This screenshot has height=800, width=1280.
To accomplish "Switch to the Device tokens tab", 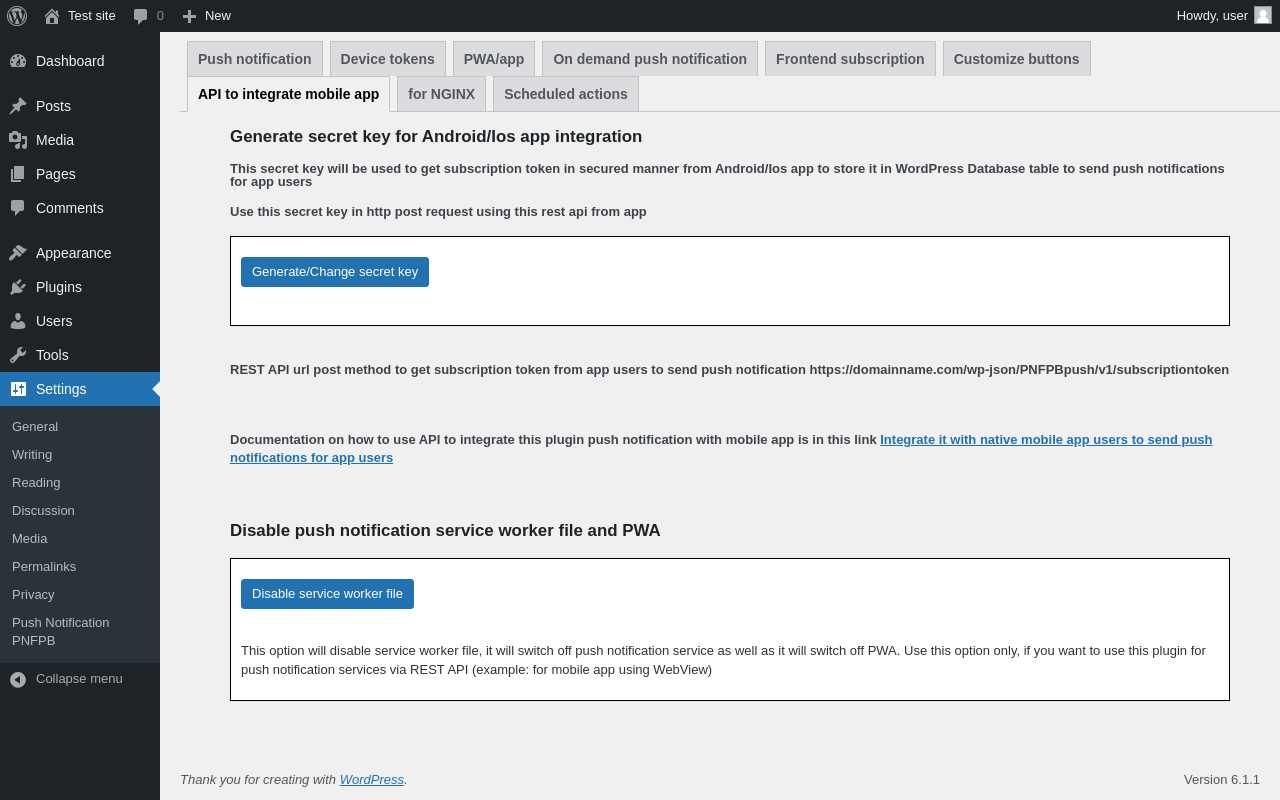I will 387,59.
